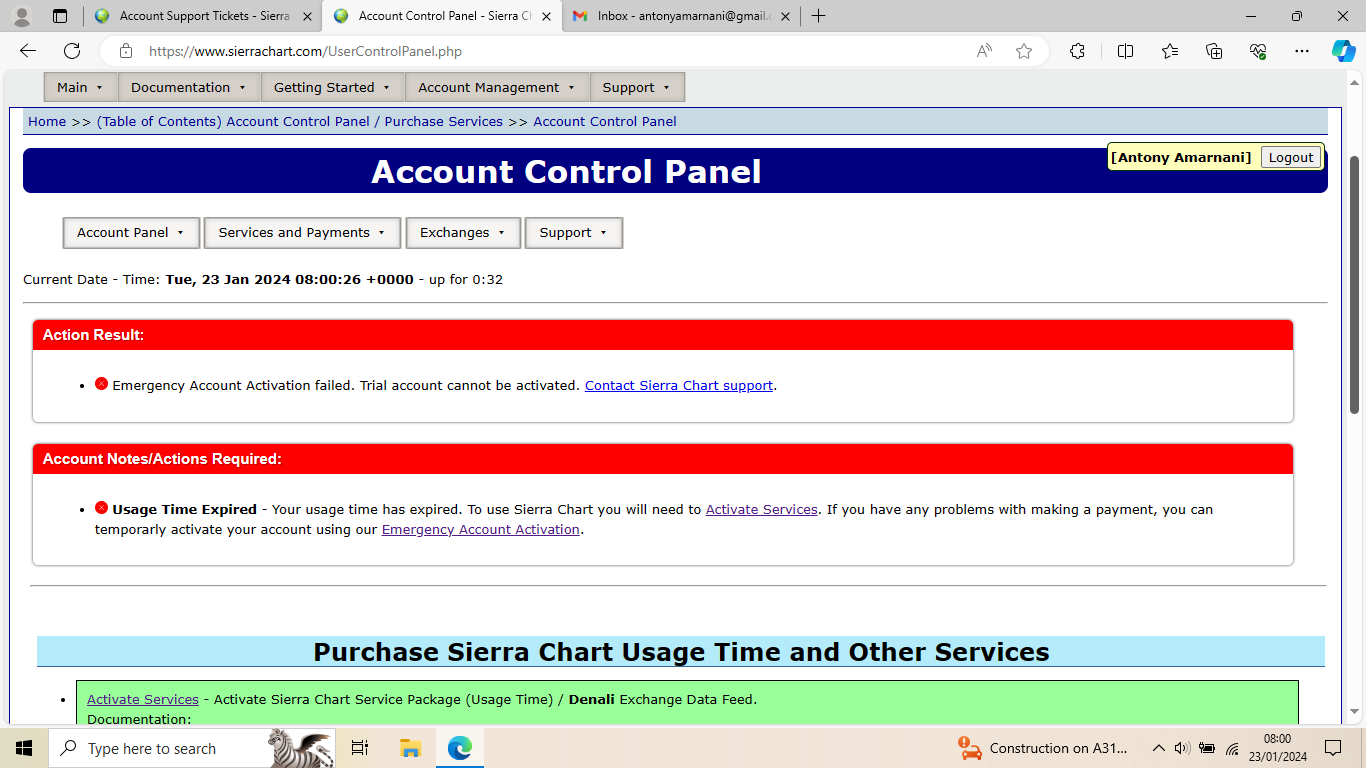Expand the Account Panel dropdown
This screenshot has height=768, width=1366.
coord(131,233)
